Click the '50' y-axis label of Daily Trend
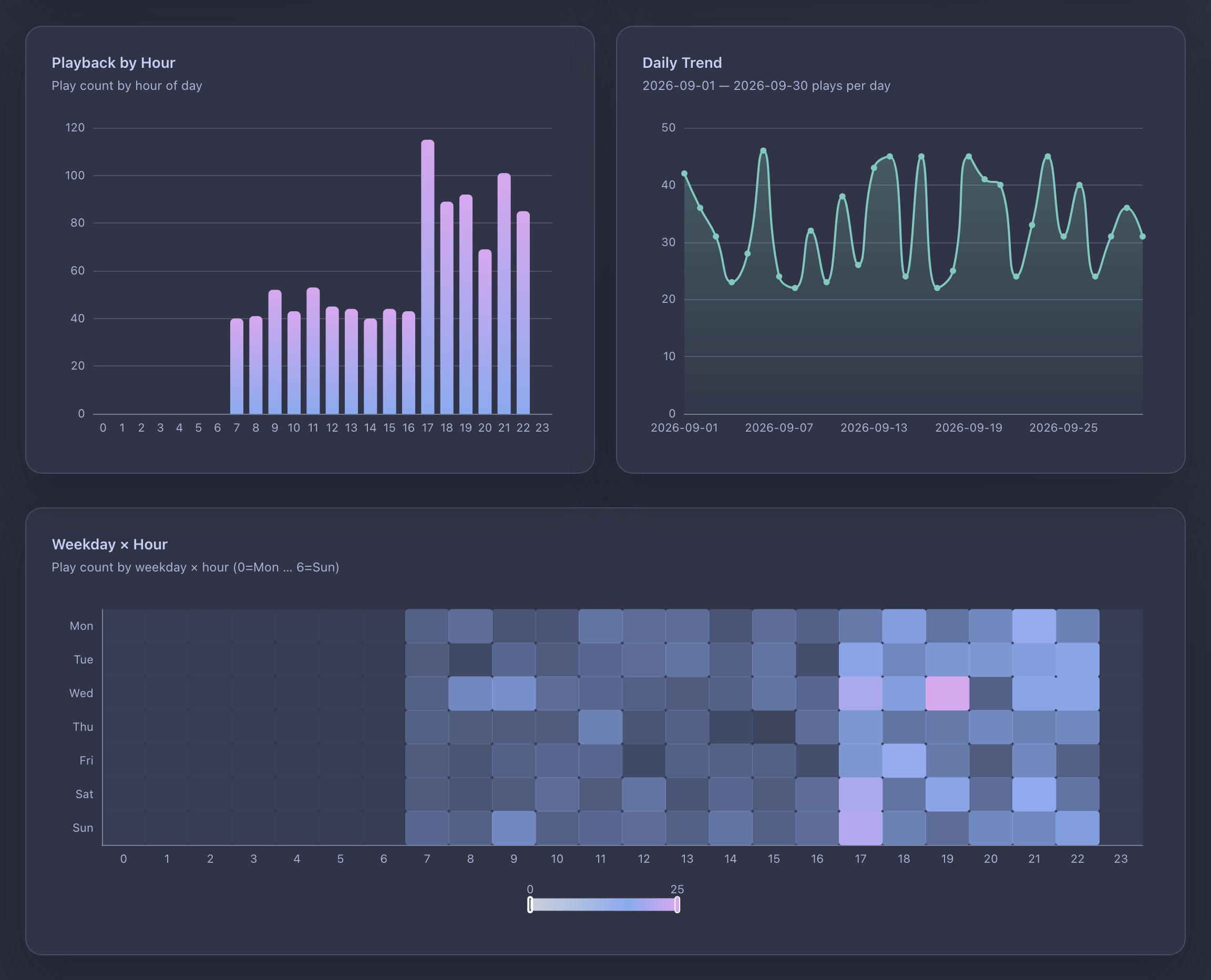Screen dimensions: 1211x980 point(669,128)
